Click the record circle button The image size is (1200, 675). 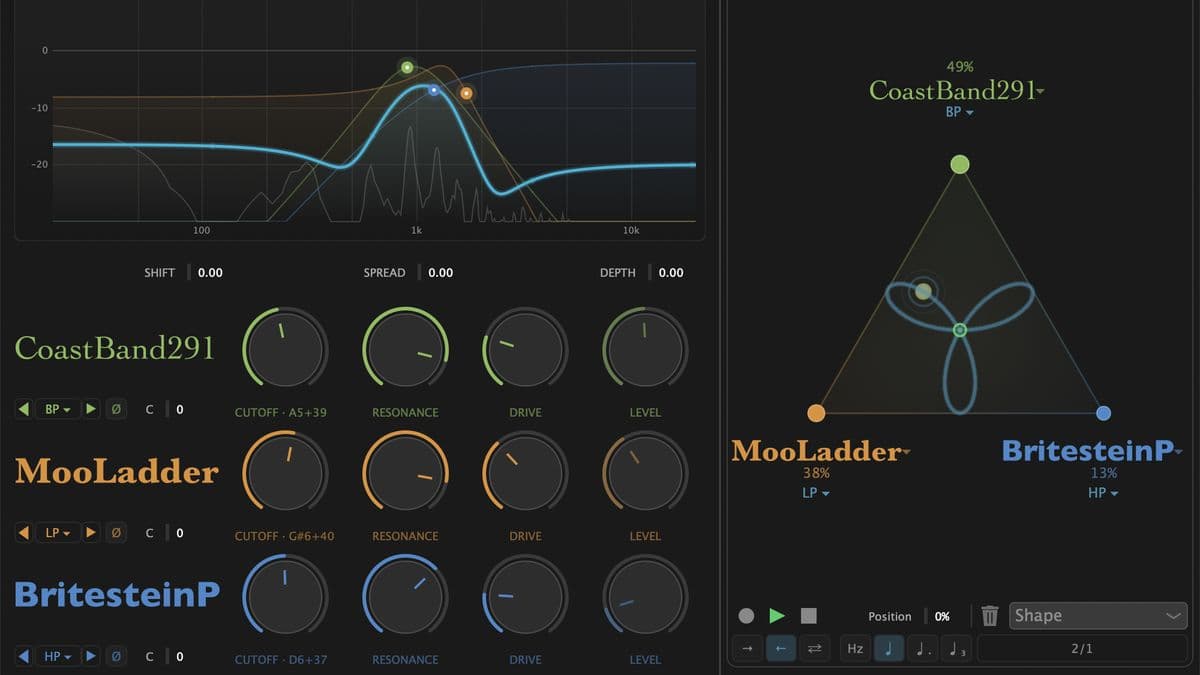pos(745,616)
